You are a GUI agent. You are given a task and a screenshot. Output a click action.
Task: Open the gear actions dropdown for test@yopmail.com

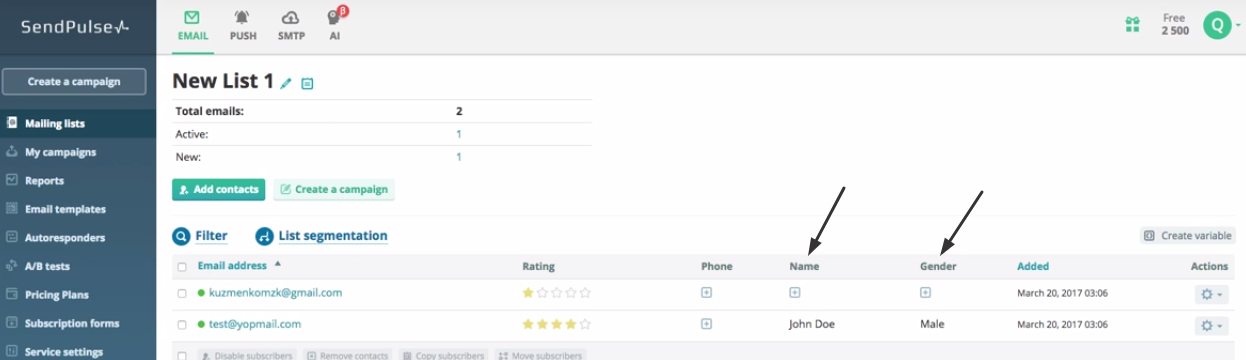(1210, 326)
